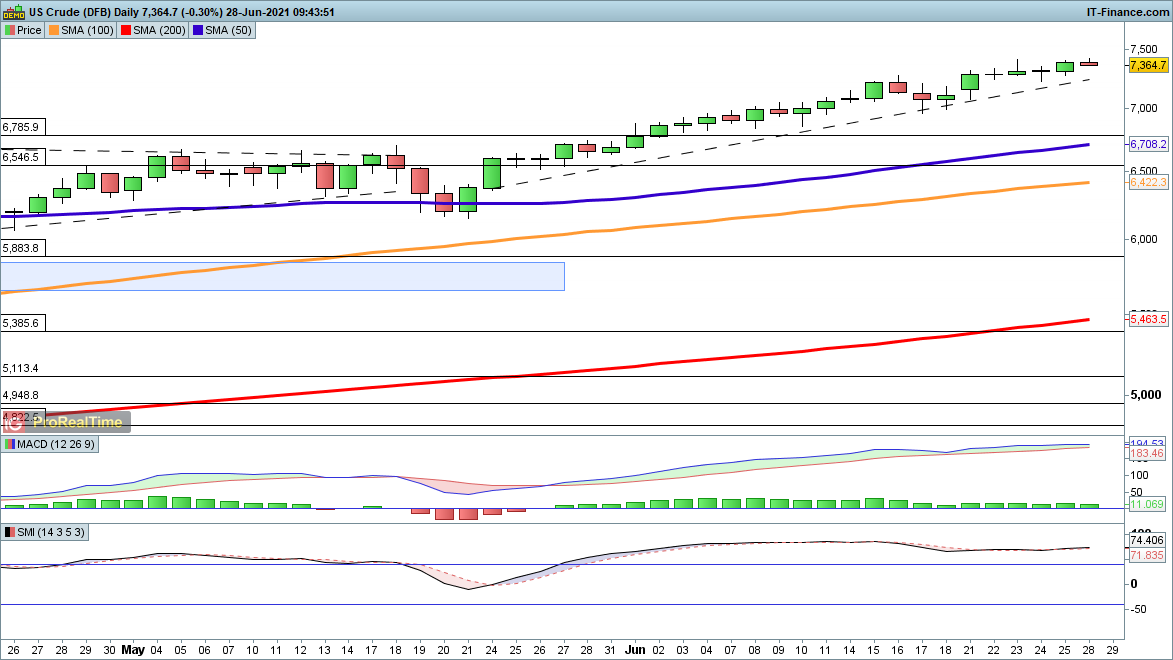
Task: Click the yellow 7,364.7 current price tag
Action: tap(1148, 65)
